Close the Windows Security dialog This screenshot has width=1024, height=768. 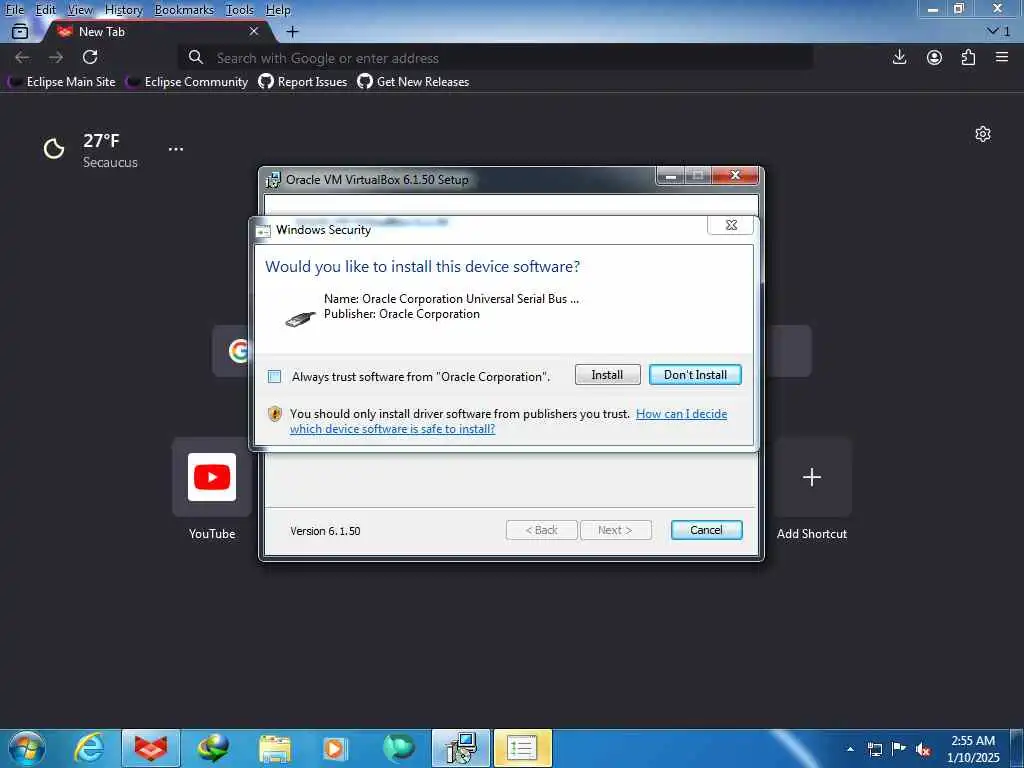(731, 225)
